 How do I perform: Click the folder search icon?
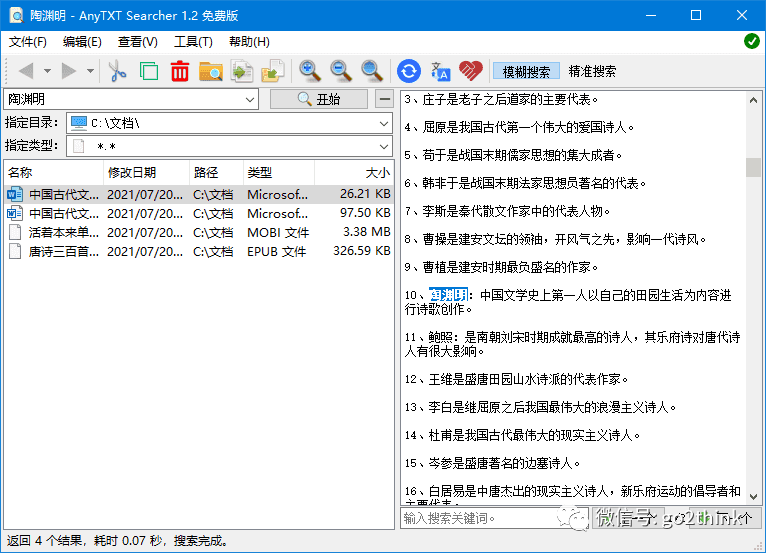click(x=211, y=71)
